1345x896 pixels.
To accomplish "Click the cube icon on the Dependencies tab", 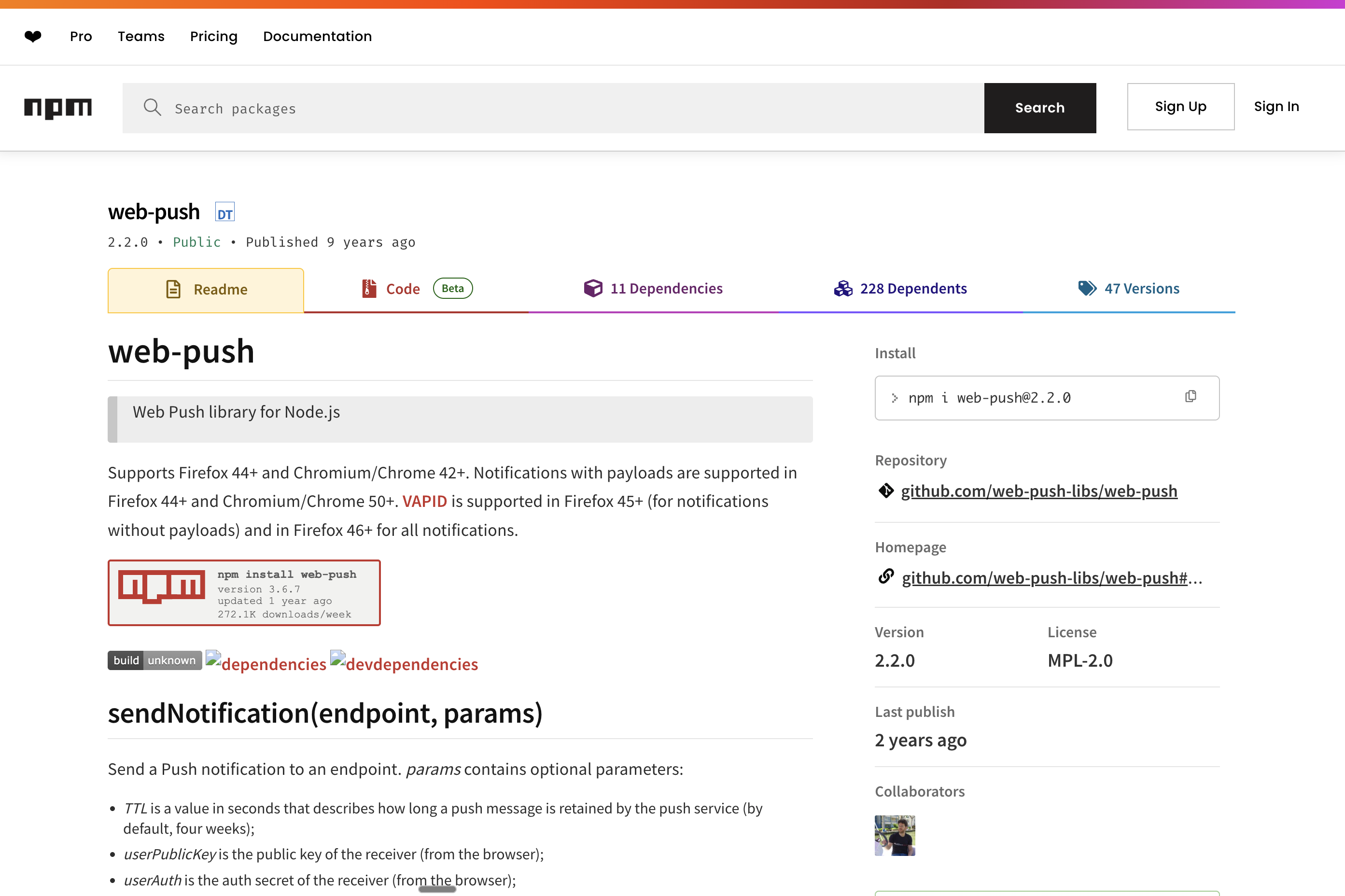I will pyautogui.click(x=594, y=289).
